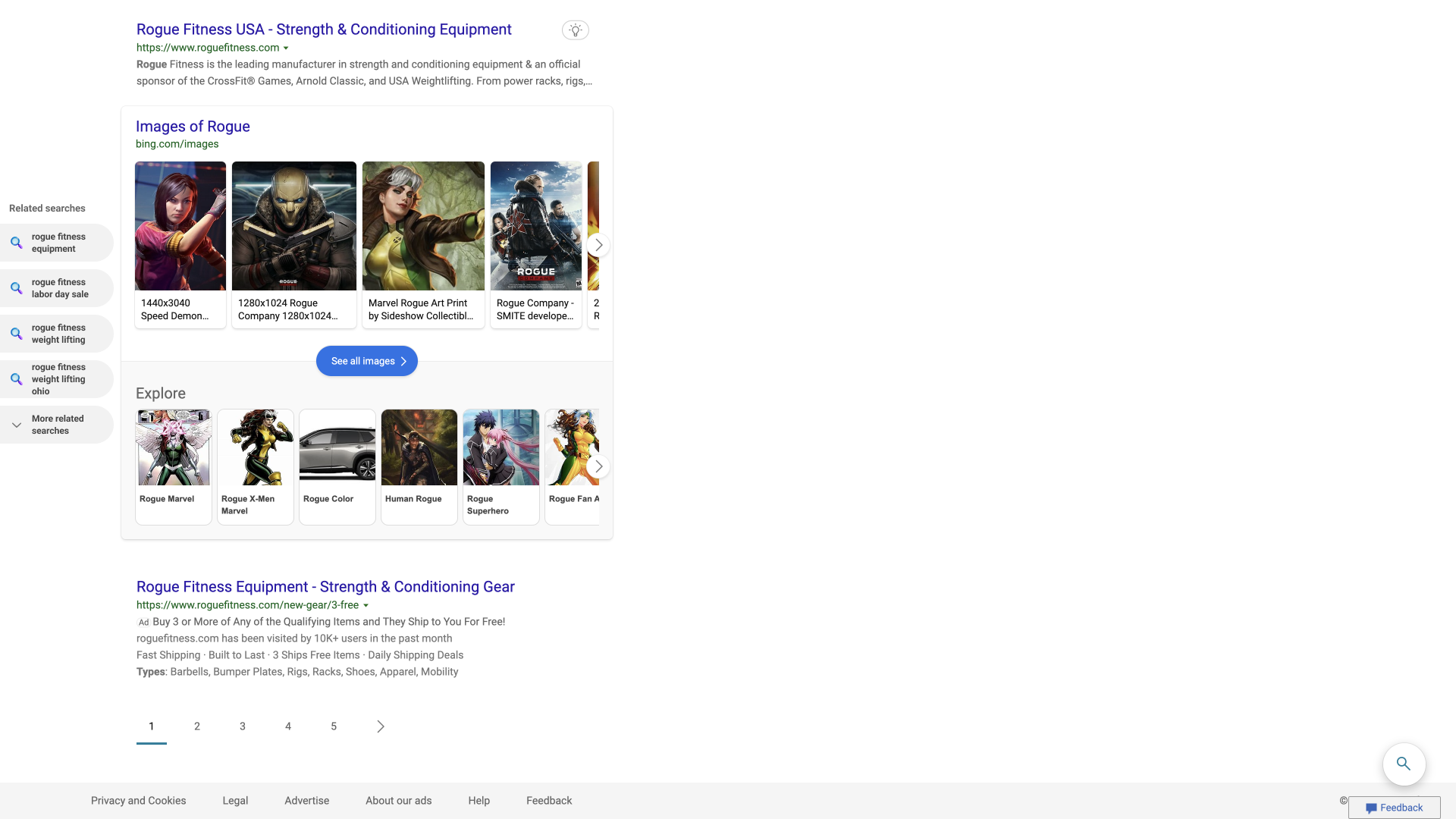This screenshot has height=819, width=1456.
Task: Open Privacy and Cookies footer link
Action: coord(138,801)
